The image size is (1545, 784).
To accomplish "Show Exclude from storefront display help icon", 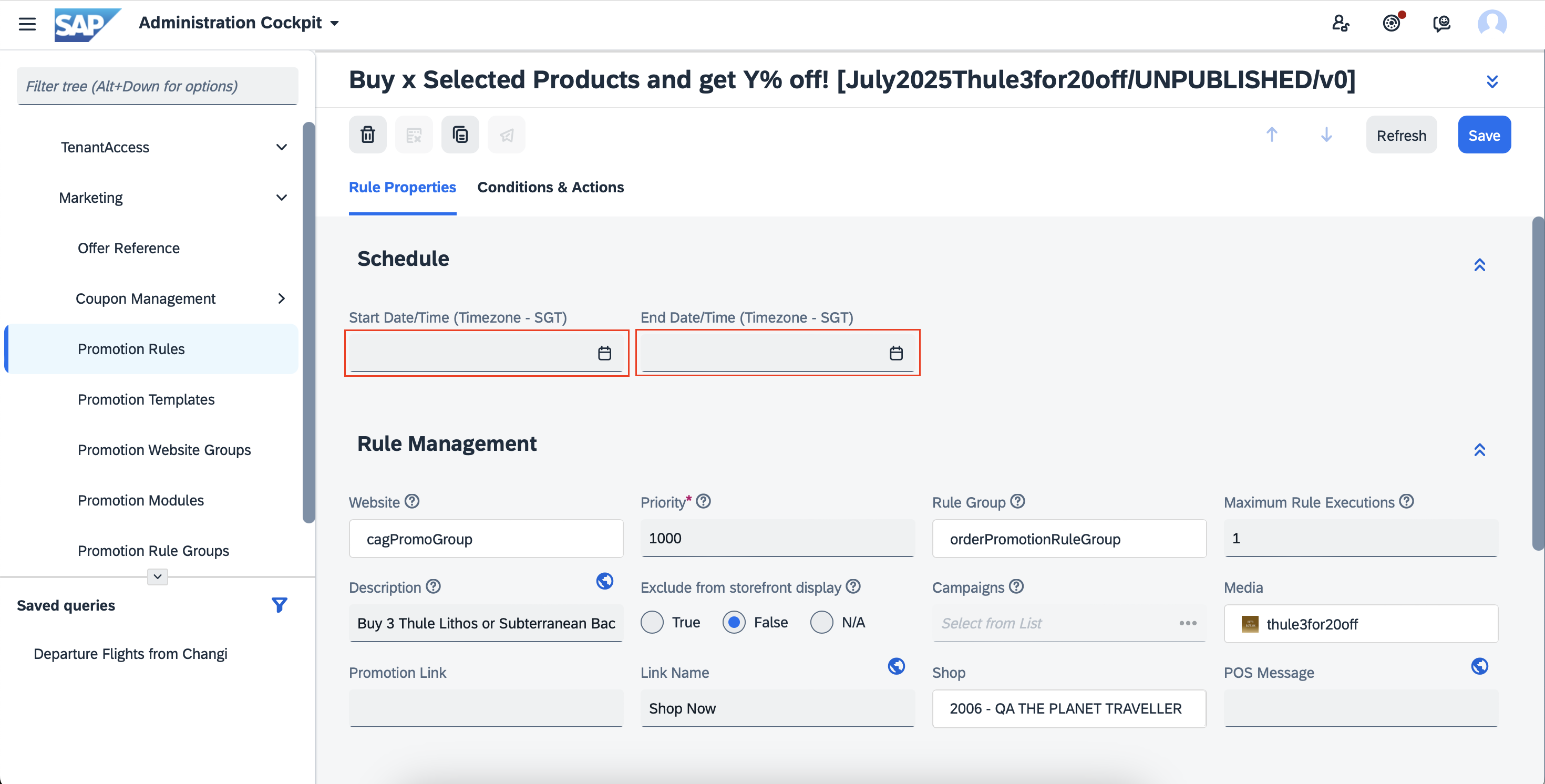I will point(853,586).
